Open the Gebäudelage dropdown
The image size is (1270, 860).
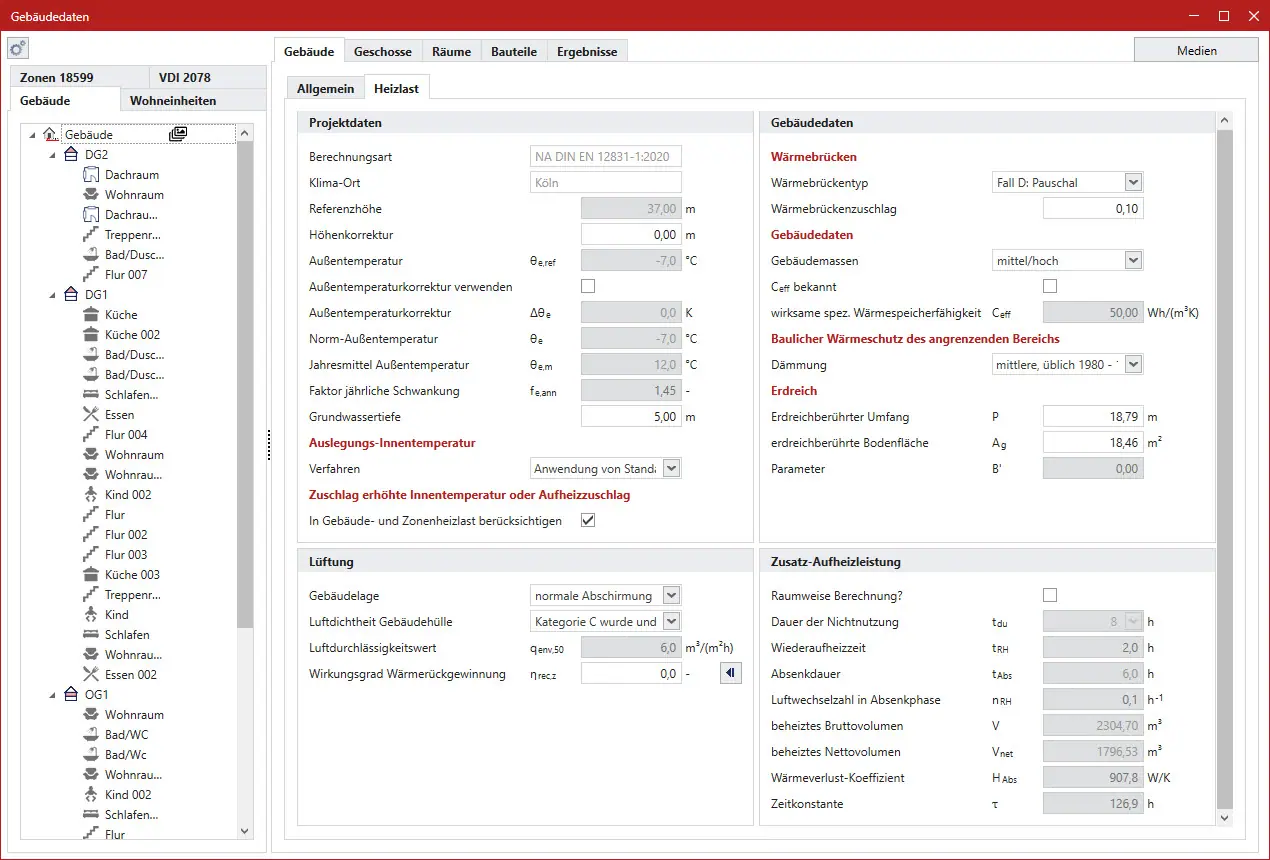670,596
